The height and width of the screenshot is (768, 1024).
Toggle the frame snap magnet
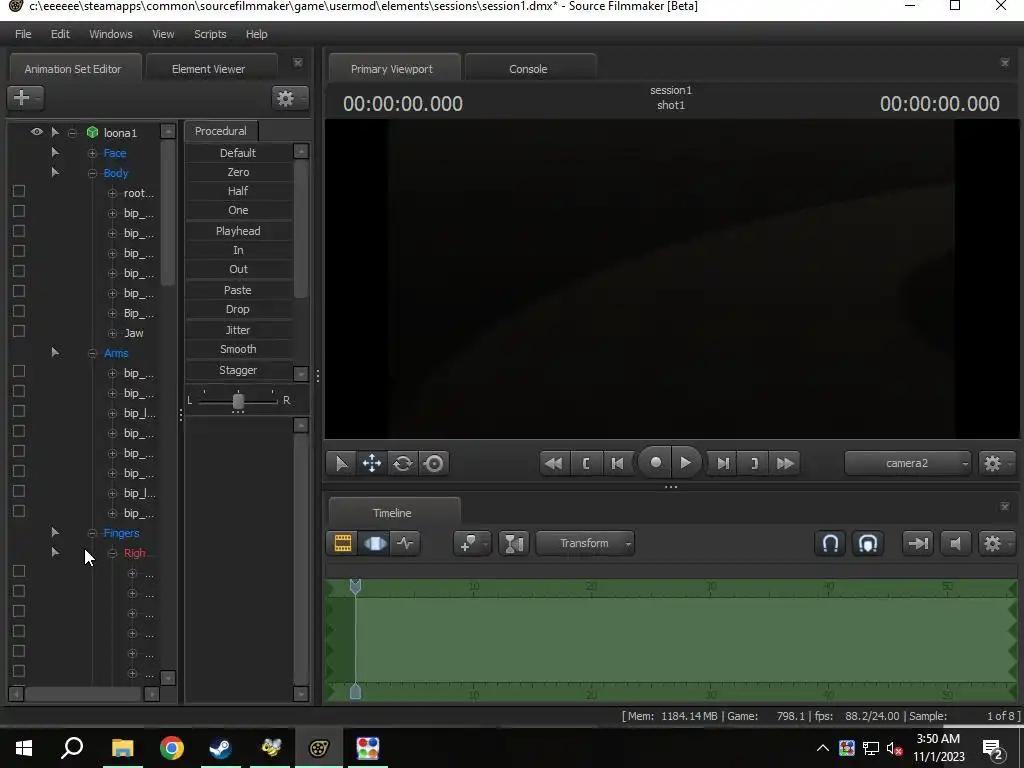click(x=868, y=543)
